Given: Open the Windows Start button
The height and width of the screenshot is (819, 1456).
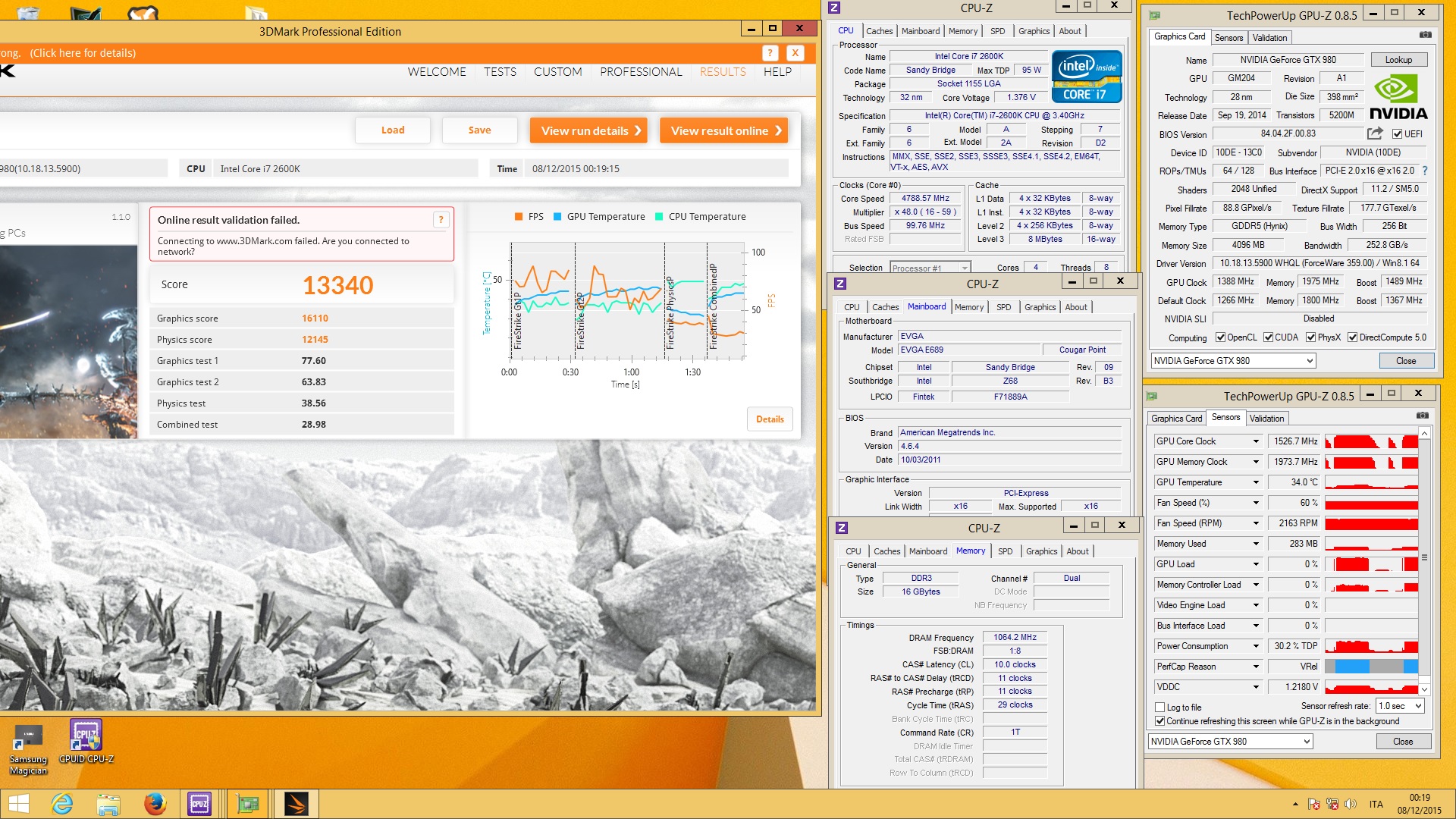Looking at the screenshot, I should pyautogui.click(x=18, y=804).
